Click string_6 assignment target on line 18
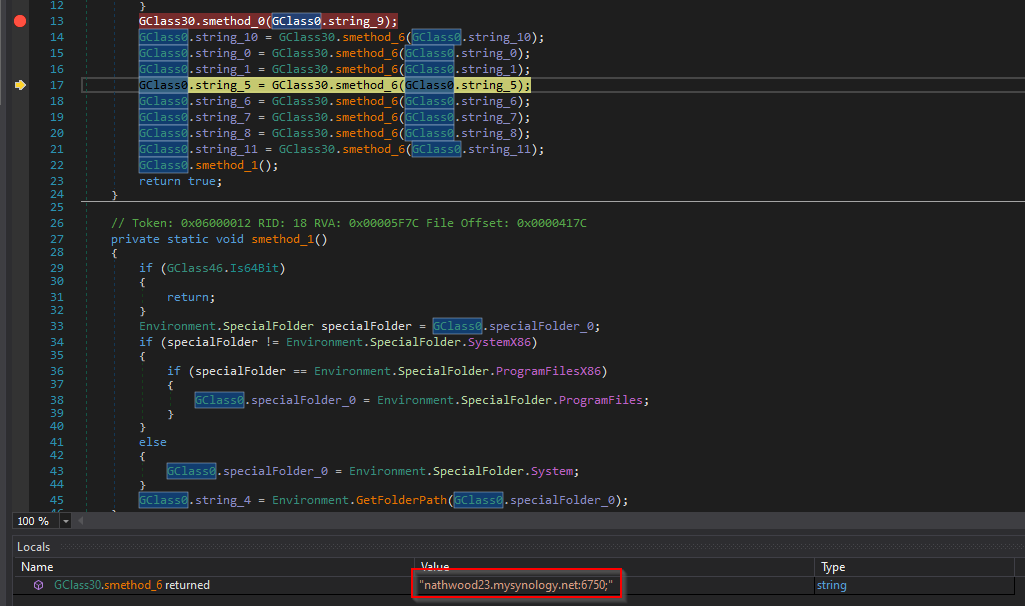 (223, 101)
